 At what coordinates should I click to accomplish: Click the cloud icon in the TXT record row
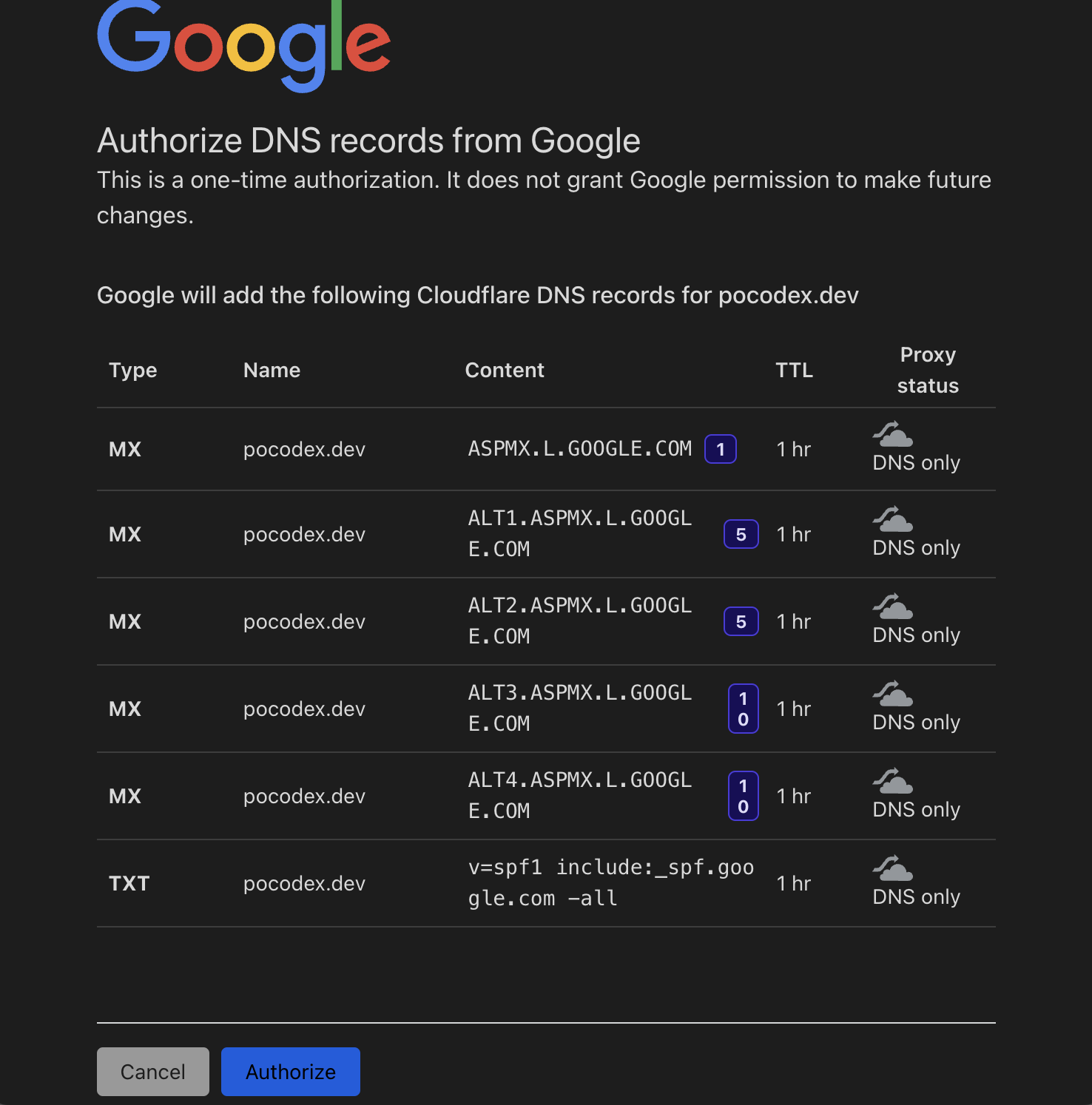click(x=893, y=868)
